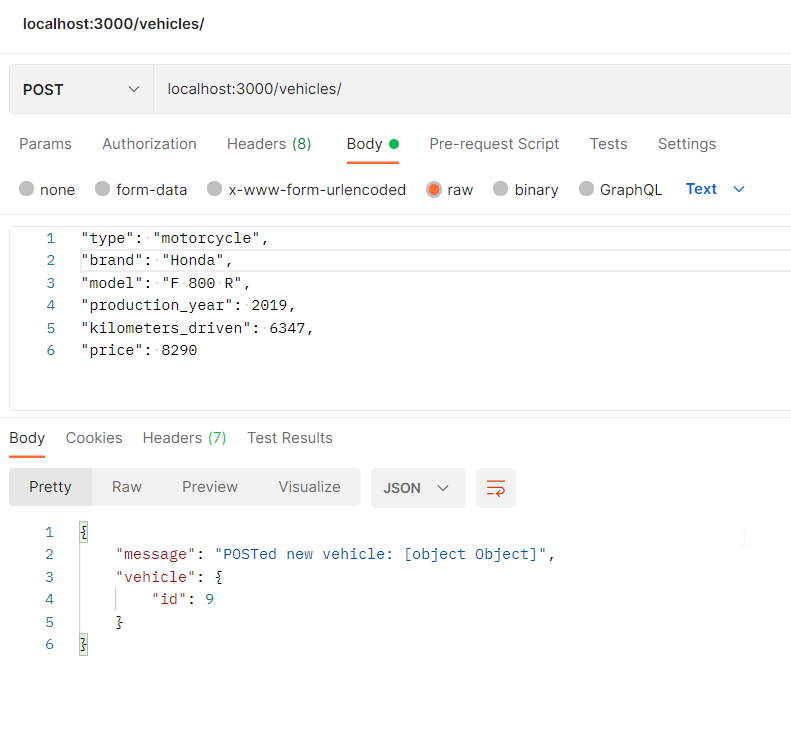Open the Text format dropdown
Viewport: 791px width, 742px height.
(715, 189)
